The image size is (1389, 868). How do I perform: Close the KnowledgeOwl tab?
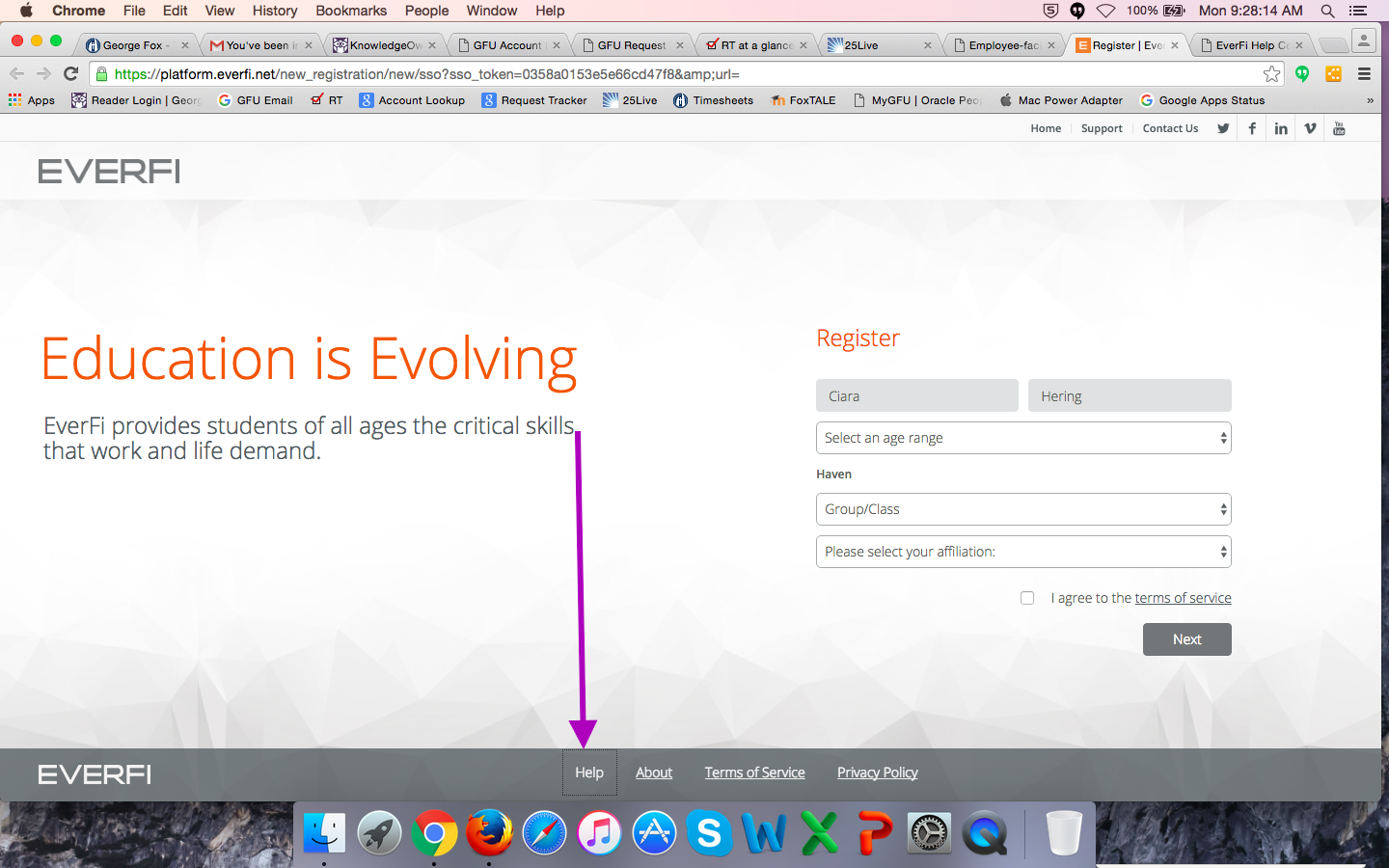coord(432,45)
